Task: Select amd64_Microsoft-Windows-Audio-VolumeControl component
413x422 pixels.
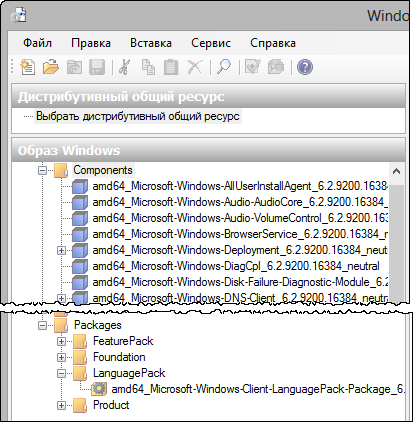Action: 240,218
